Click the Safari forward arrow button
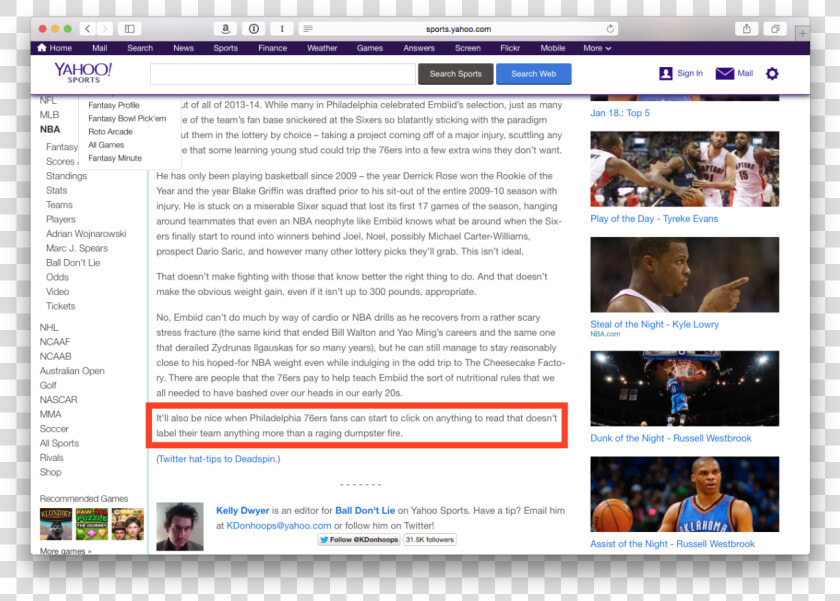Image resolution: width=840 pixels, height=601 pixels. pyautogui.click(x=105, y=29)
